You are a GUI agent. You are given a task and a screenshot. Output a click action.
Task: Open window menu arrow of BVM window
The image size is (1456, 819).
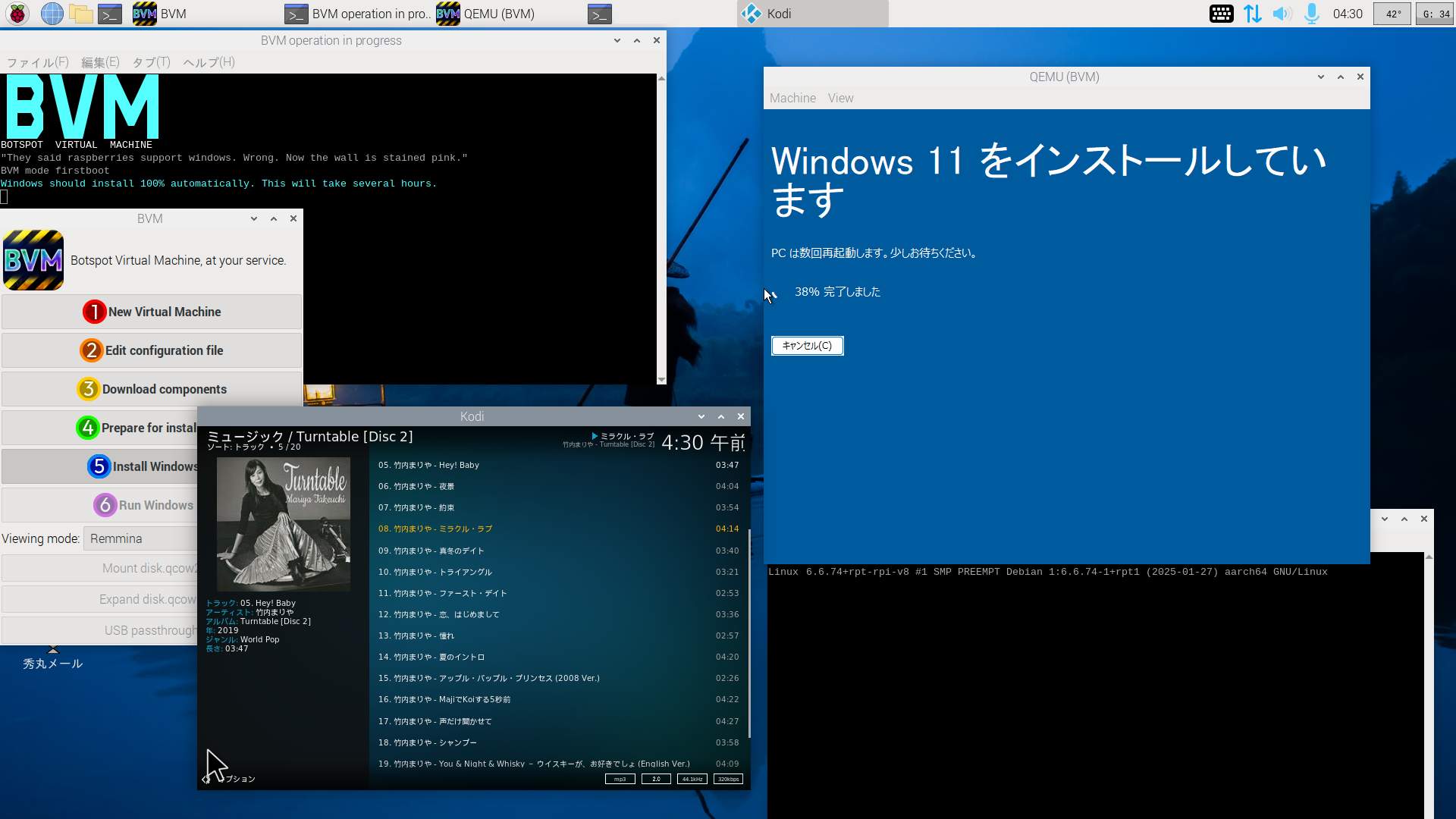(253, 218)
